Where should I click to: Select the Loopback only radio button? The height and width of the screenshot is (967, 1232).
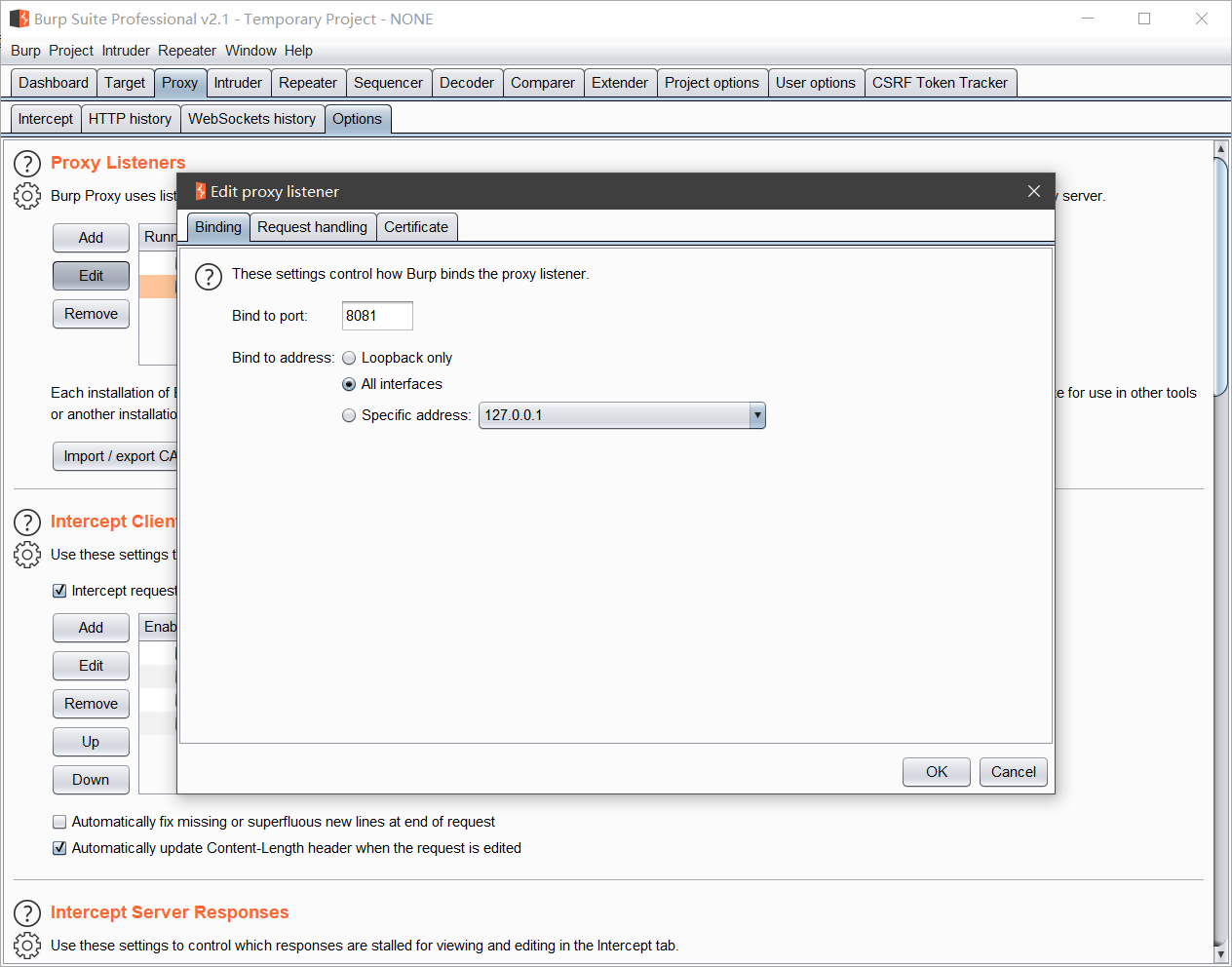pos(349,358)
